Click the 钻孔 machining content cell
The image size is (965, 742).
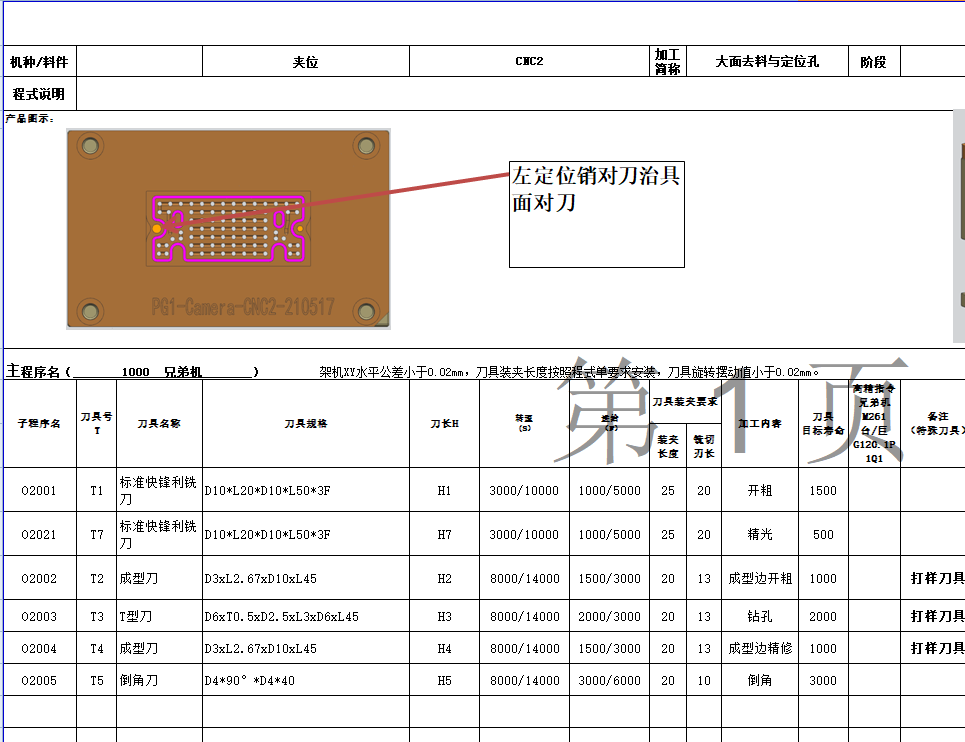[x=758, y=616]
